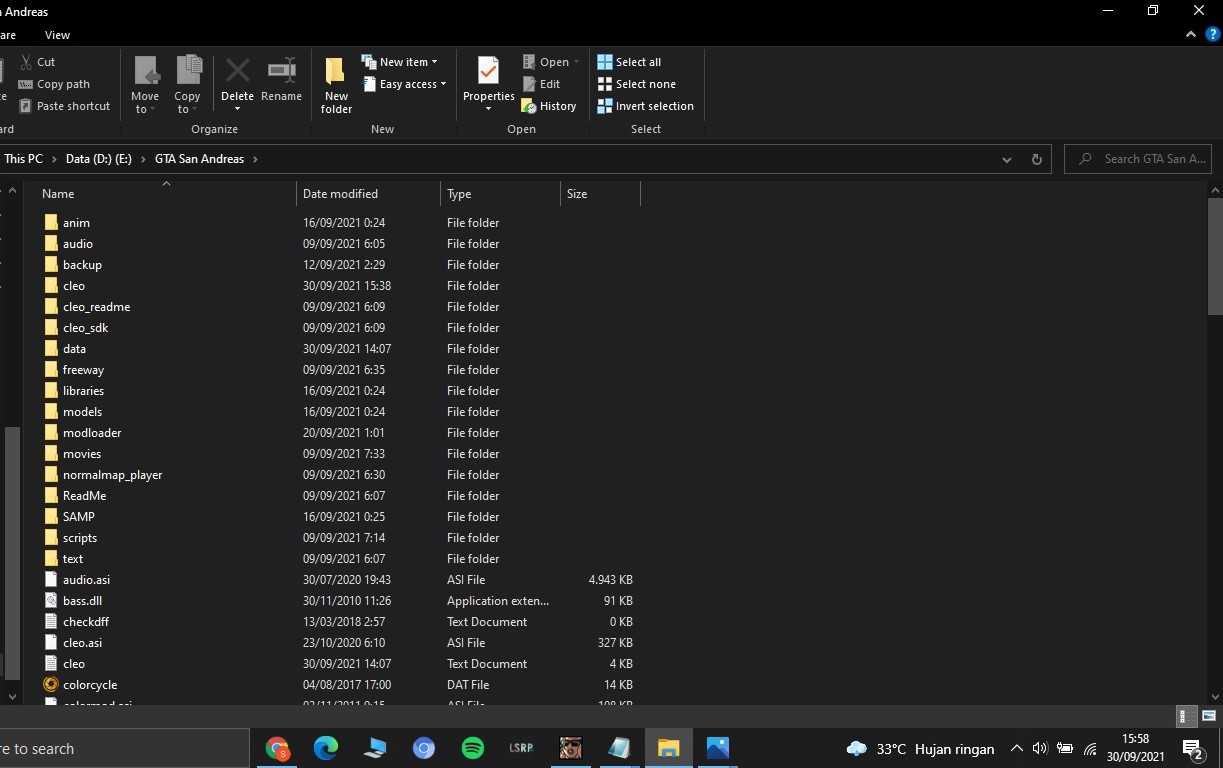Open the LSRP app in taskbar
This screenshot has width=1223, height=768.
(x=521, y=748)
